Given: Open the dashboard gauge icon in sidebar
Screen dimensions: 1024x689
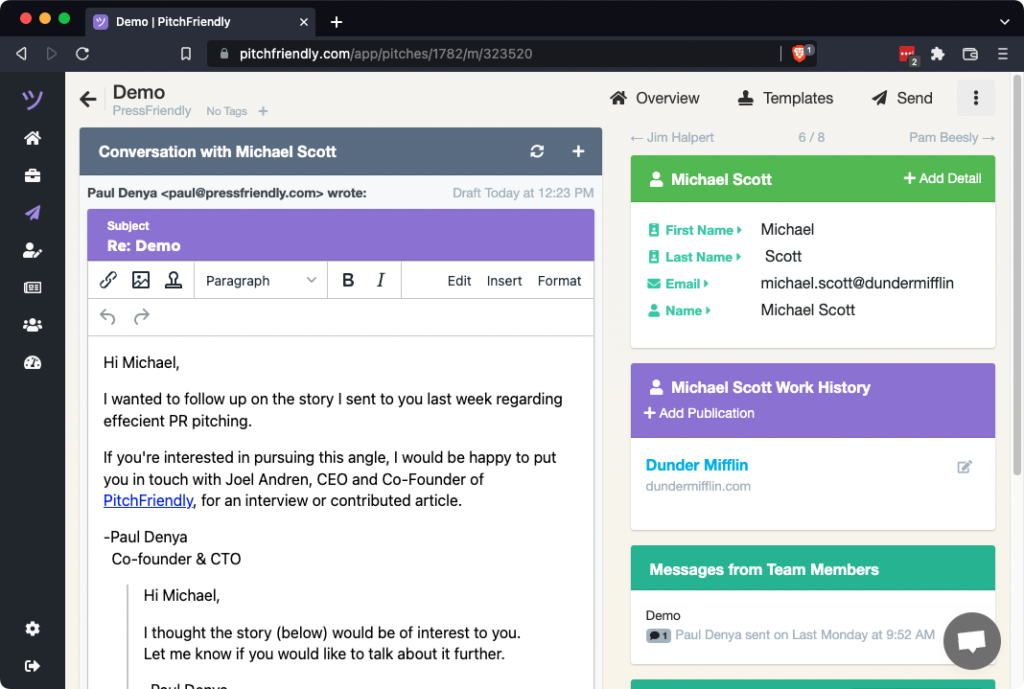Looking at the screenshot, I should pyautogui.click(x=33, y=363).
